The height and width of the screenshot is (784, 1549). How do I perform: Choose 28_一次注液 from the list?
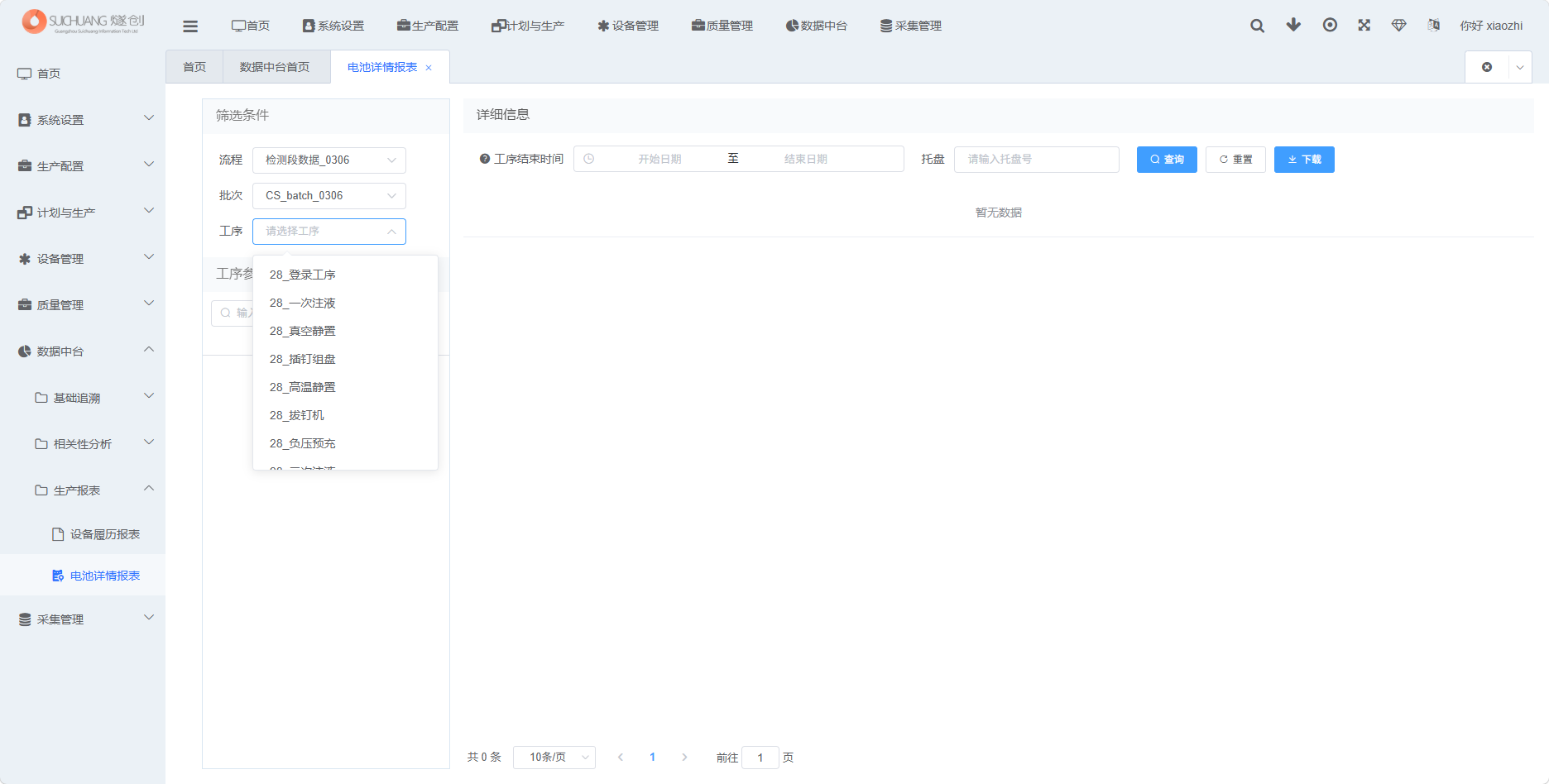(345, 303)
